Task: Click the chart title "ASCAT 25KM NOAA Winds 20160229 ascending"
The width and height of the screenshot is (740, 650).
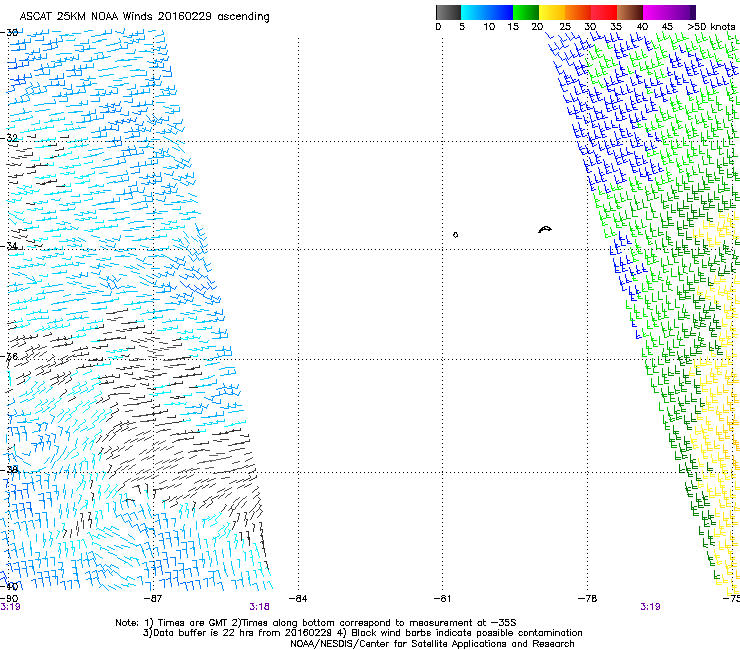Action: point(144,17)
